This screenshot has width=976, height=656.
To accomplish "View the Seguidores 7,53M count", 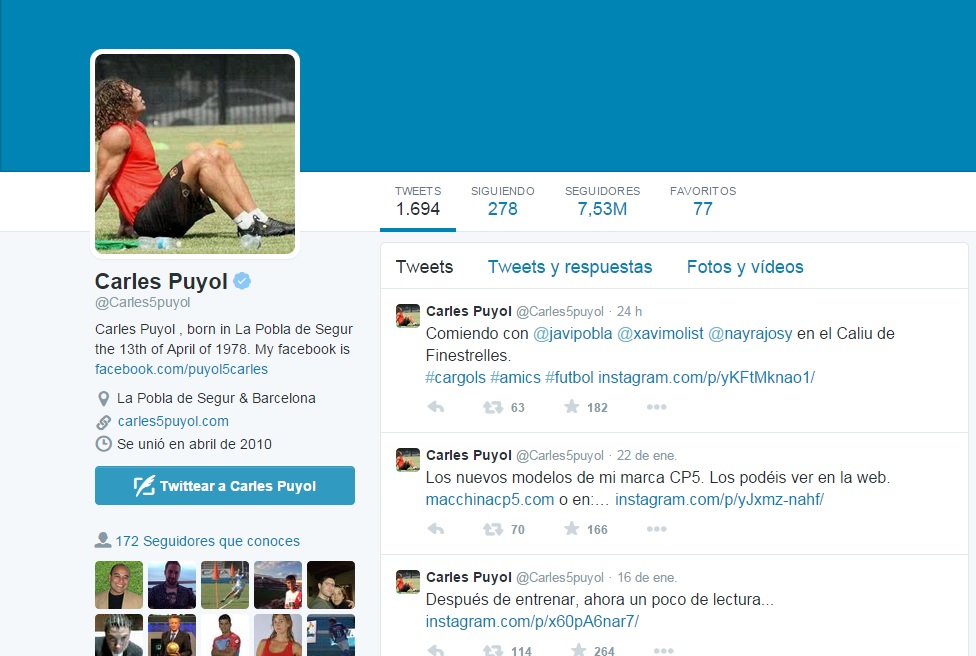I will [x=602, y=201].
